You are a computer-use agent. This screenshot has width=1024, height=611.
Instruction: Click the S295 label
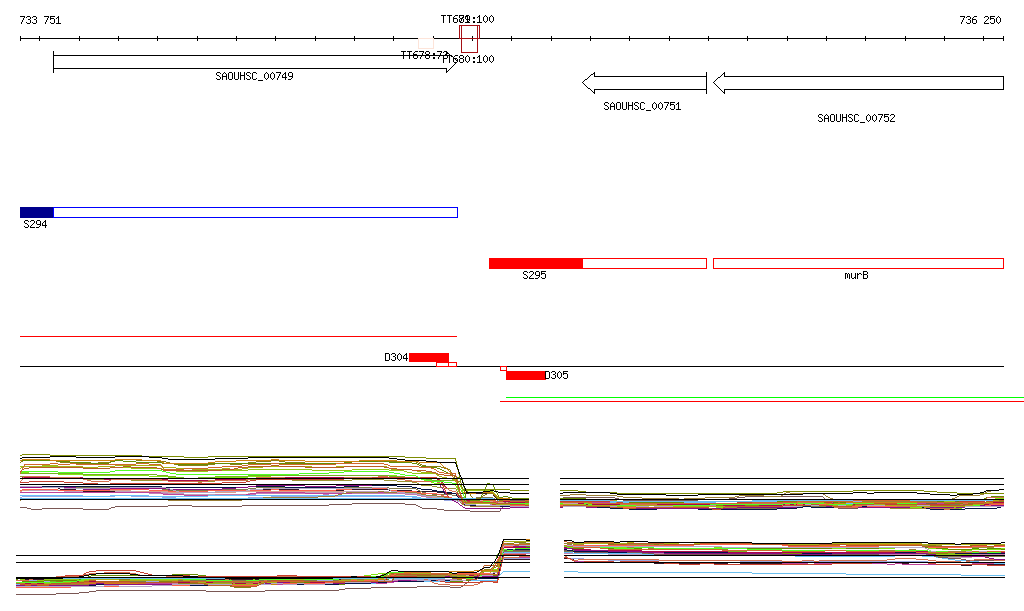coord(534,275)
